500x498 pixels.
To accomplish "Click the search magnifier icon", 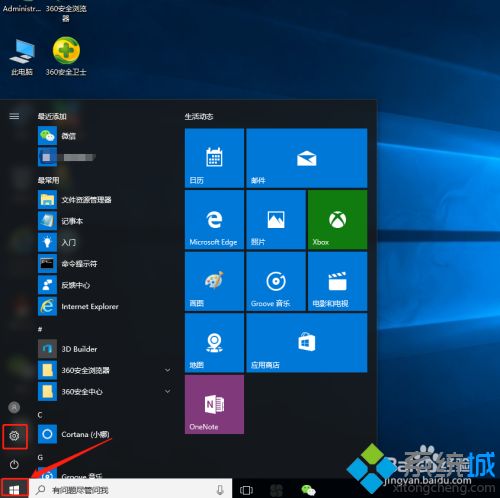I will (41, 490).
